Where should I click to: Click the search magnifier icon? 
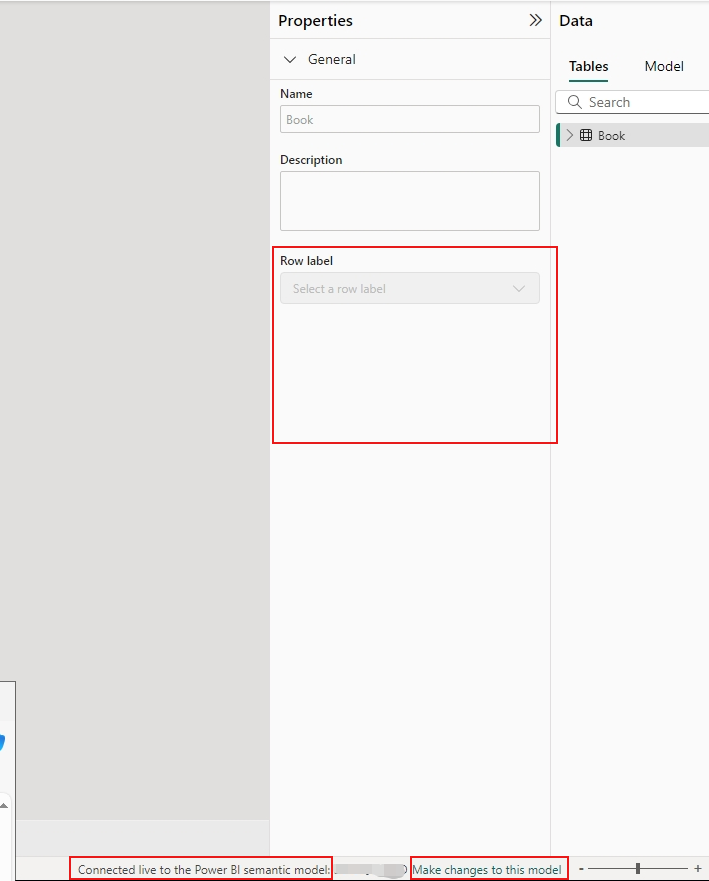point(574,102)
